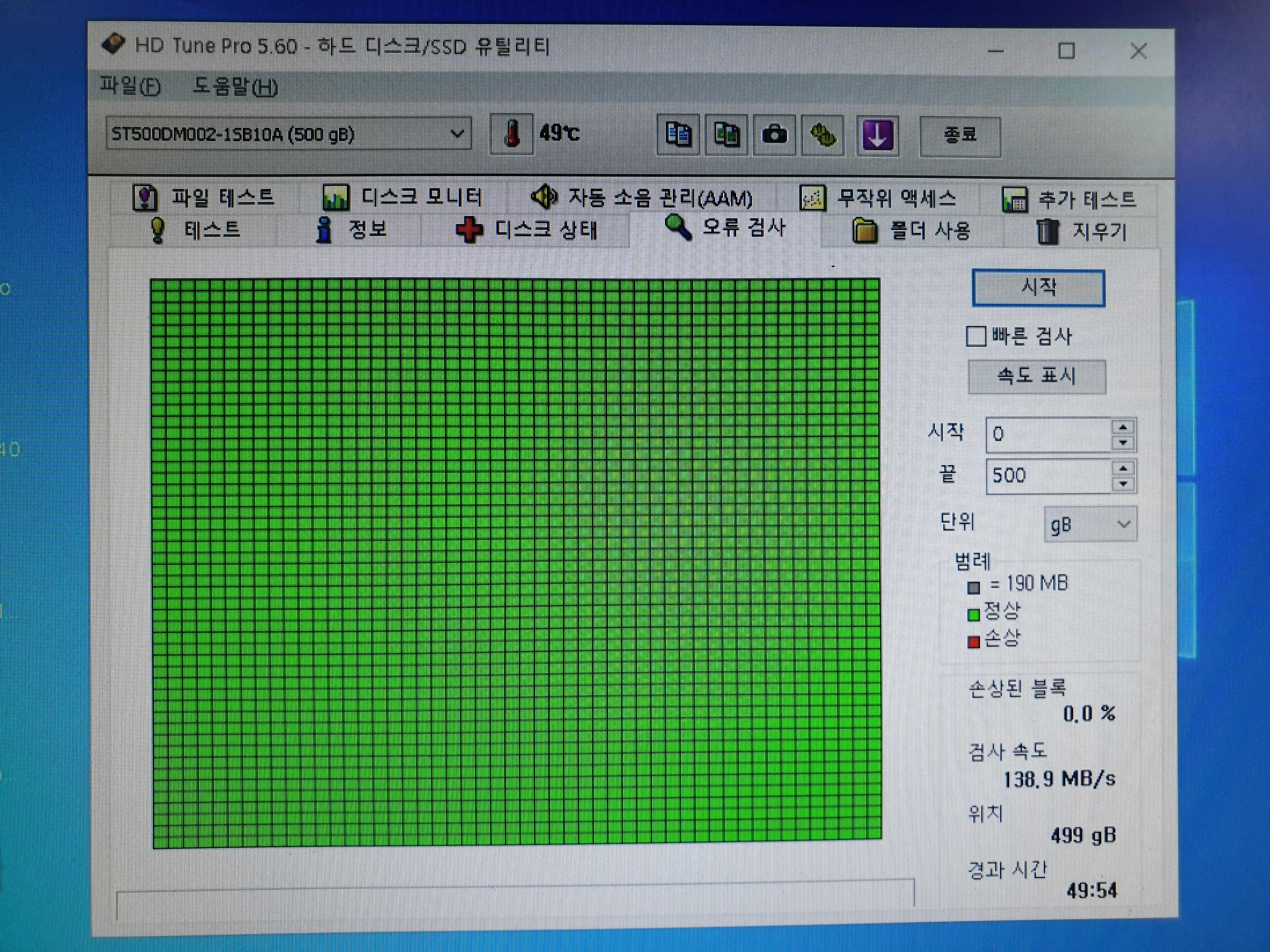The image size is (1270, 952).
Task: Open the 단위 gB unit dropdown
Action: (1090, 524)
